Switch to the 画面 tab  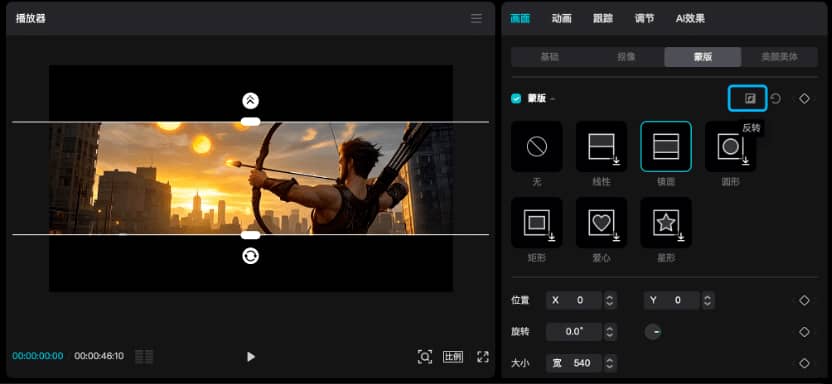520,19
